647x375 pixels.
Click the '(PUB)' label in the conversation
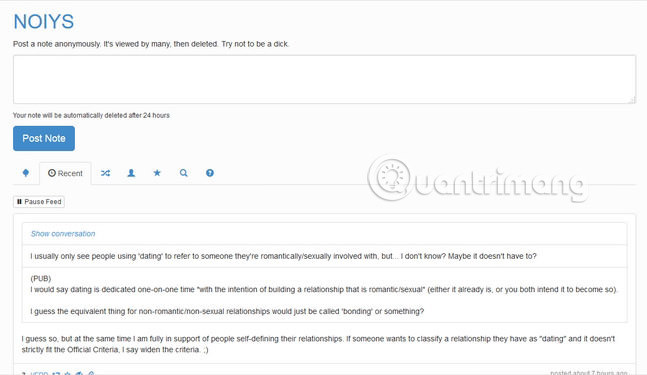click(x=40, y=278)
